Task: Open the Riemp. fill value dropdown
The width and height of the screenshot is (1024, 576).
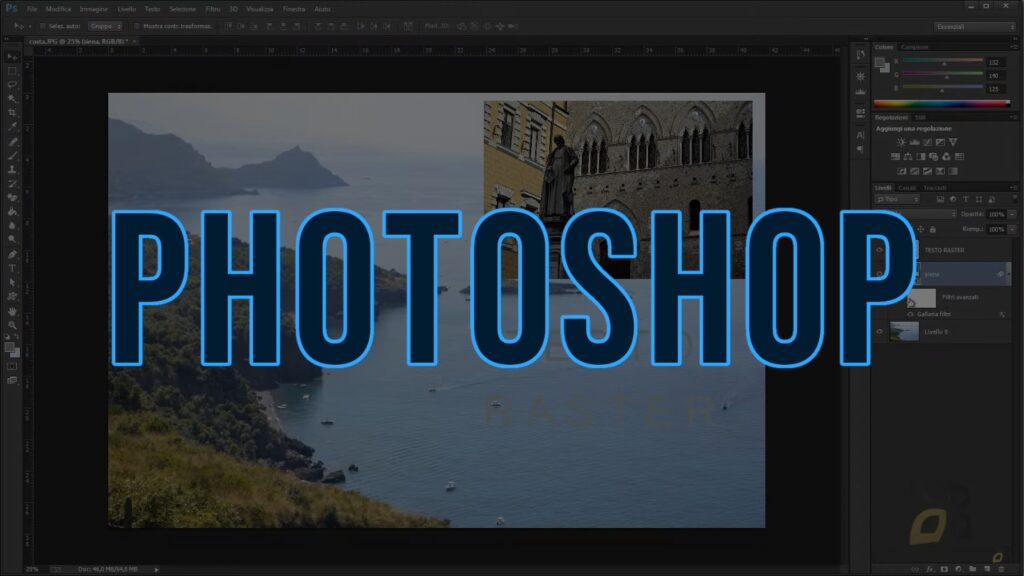Action: [x=1012, y=229]
